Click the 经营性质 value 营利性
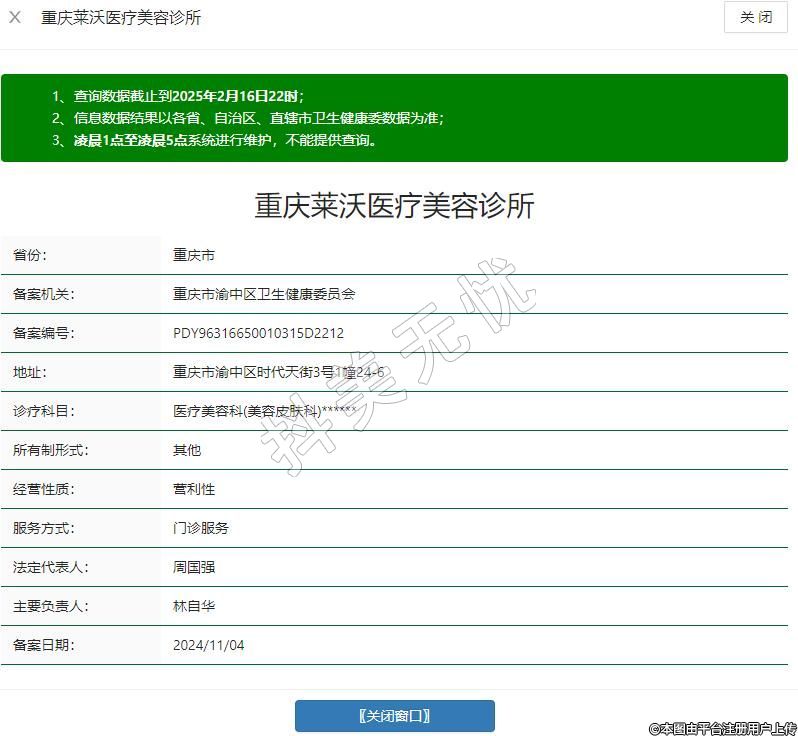The image size is (798, 736). [194, 490]
